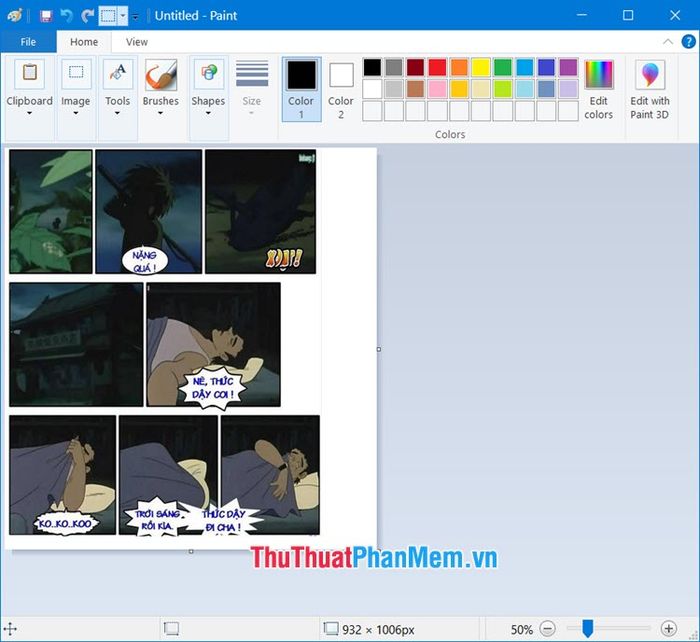The width and height of the screenshot is (700, 642).
Task: Expand the Clipboard group dropdown arrow
Action: [x=29, y=113]
